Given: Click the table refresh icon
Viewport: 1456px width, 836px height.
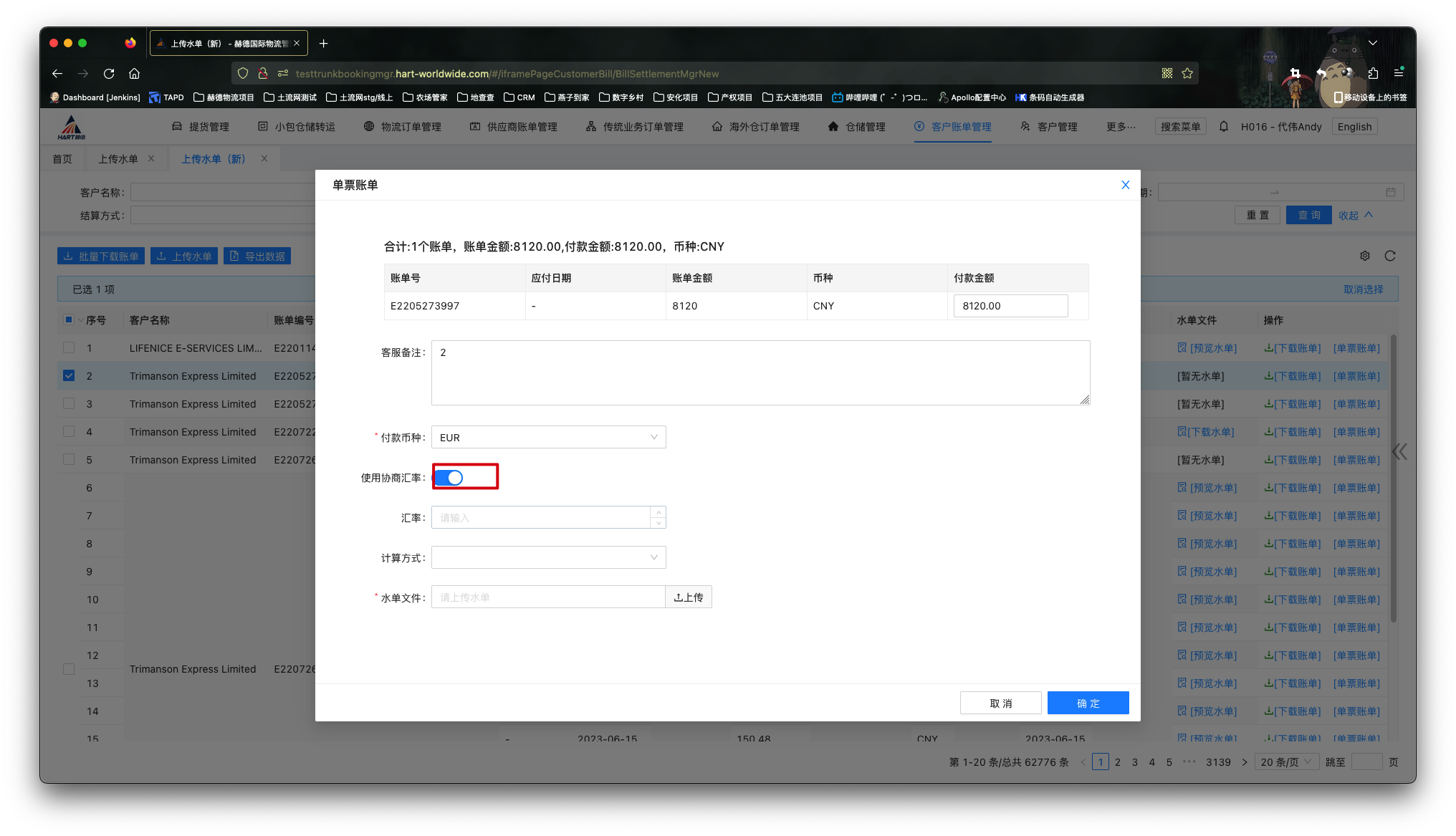Looking at the screenshot, I should (1390, 256).
